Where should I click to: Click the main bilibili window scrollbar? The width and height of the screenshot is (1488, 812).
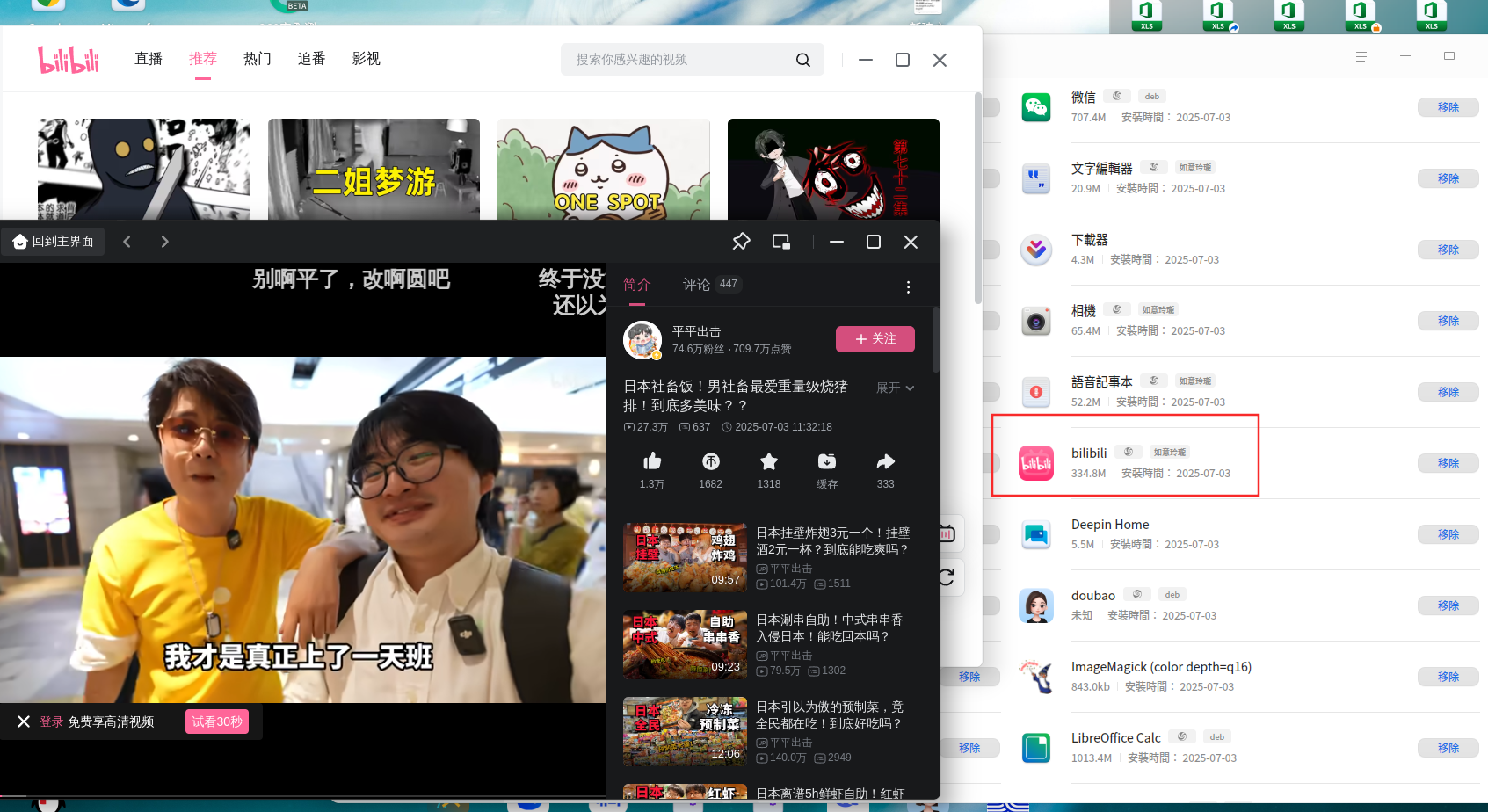click(977, 198)
